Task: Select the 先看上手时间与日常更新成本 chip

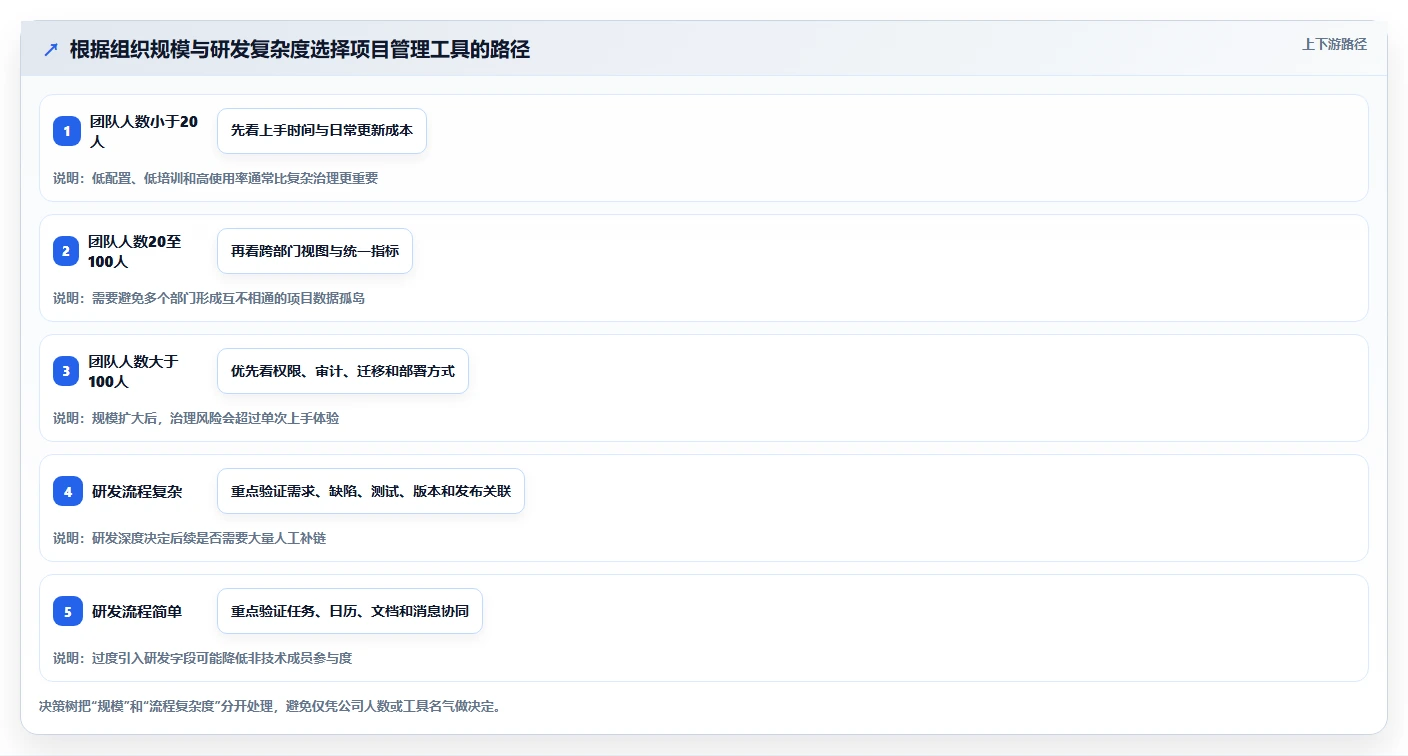Action: (x=322, y=131)
